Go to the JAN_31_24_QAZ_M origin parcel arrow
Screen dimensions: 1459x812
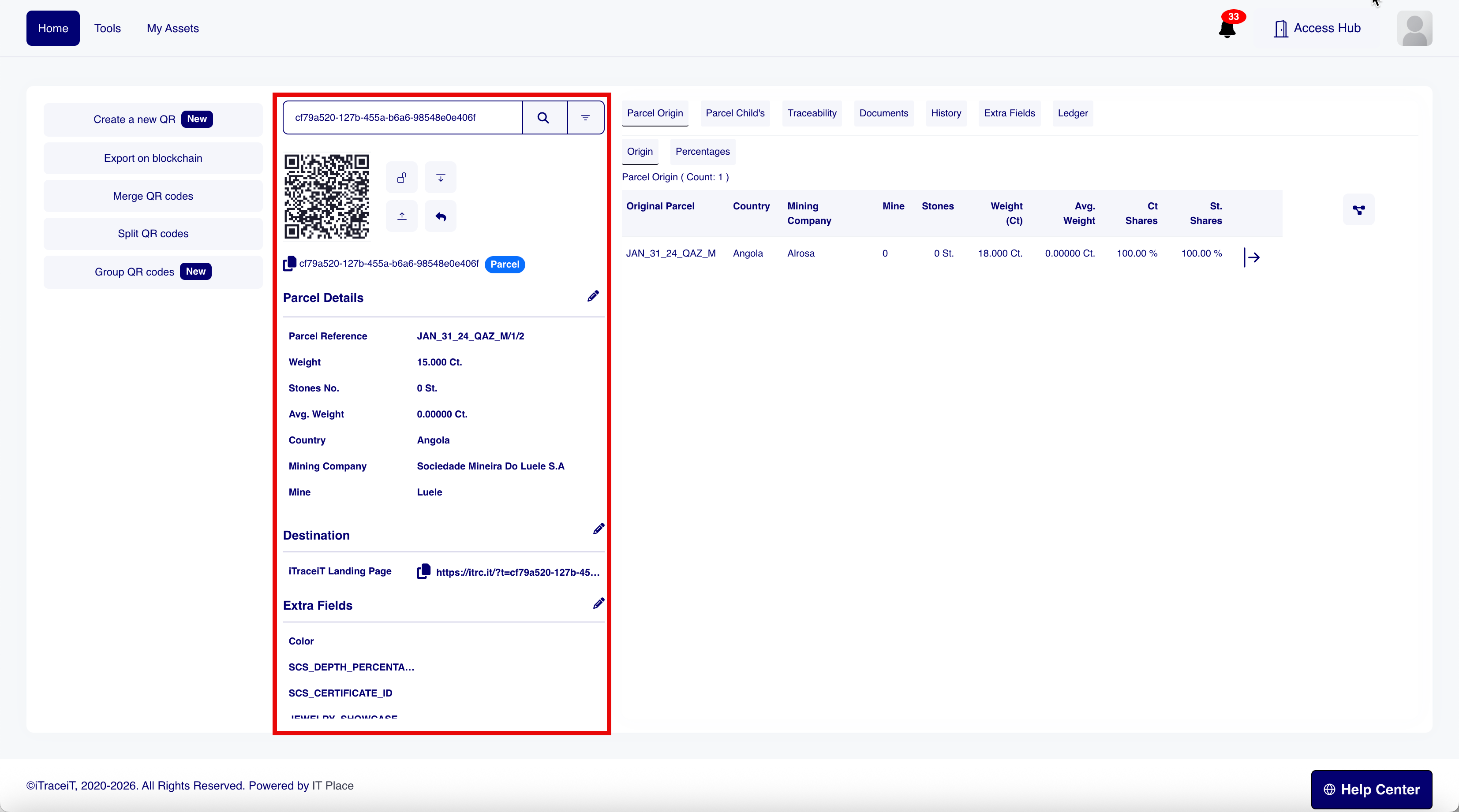[x=1252, y=257]
